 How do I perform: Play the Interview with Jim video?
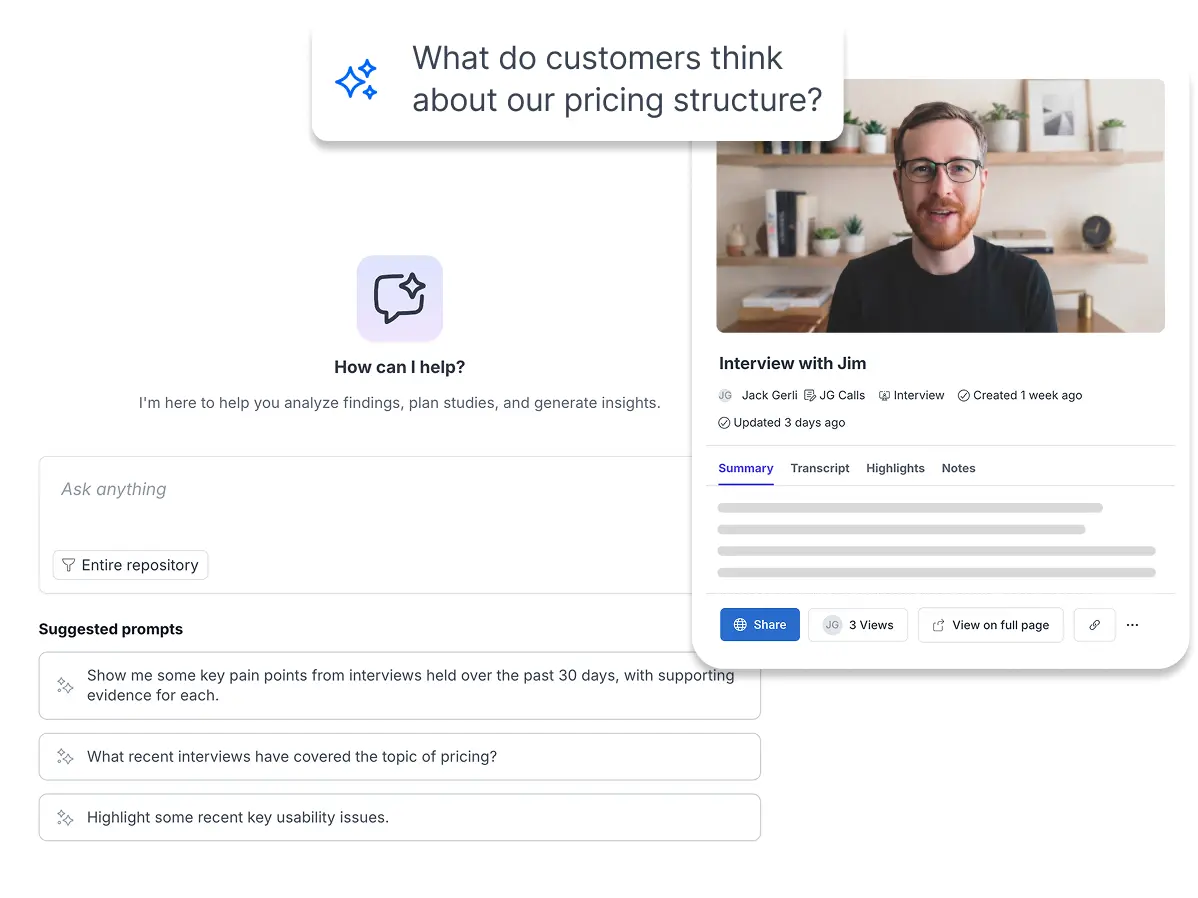pyautogui.click(x=941, y=206)
